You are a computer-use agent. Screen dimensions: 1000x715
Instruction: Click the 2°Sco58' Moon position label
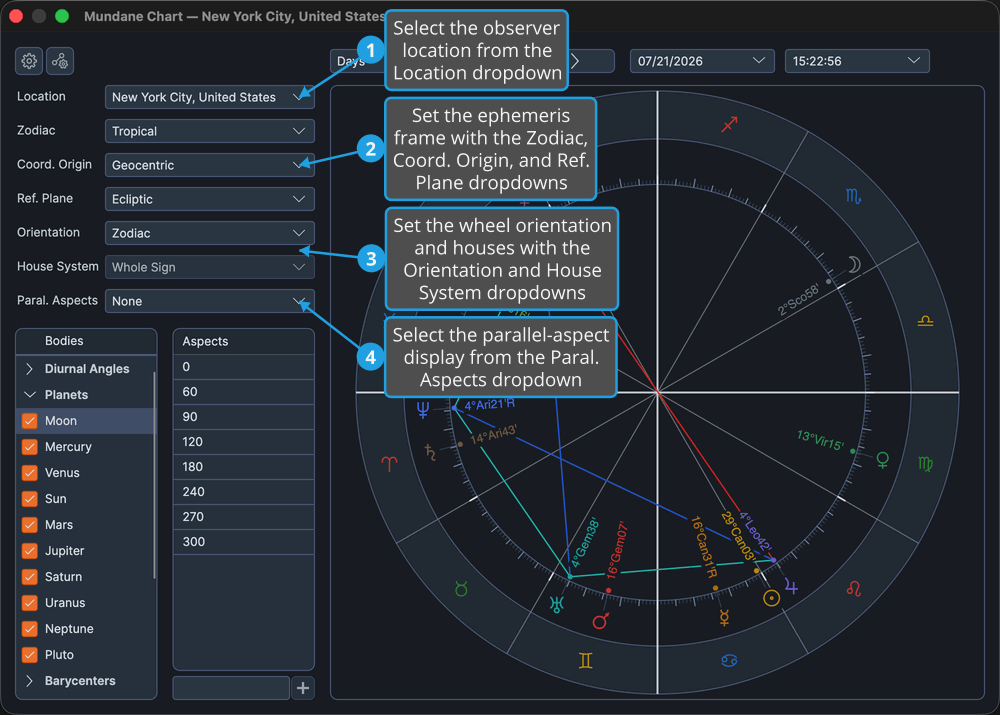(x=798, y=300)
